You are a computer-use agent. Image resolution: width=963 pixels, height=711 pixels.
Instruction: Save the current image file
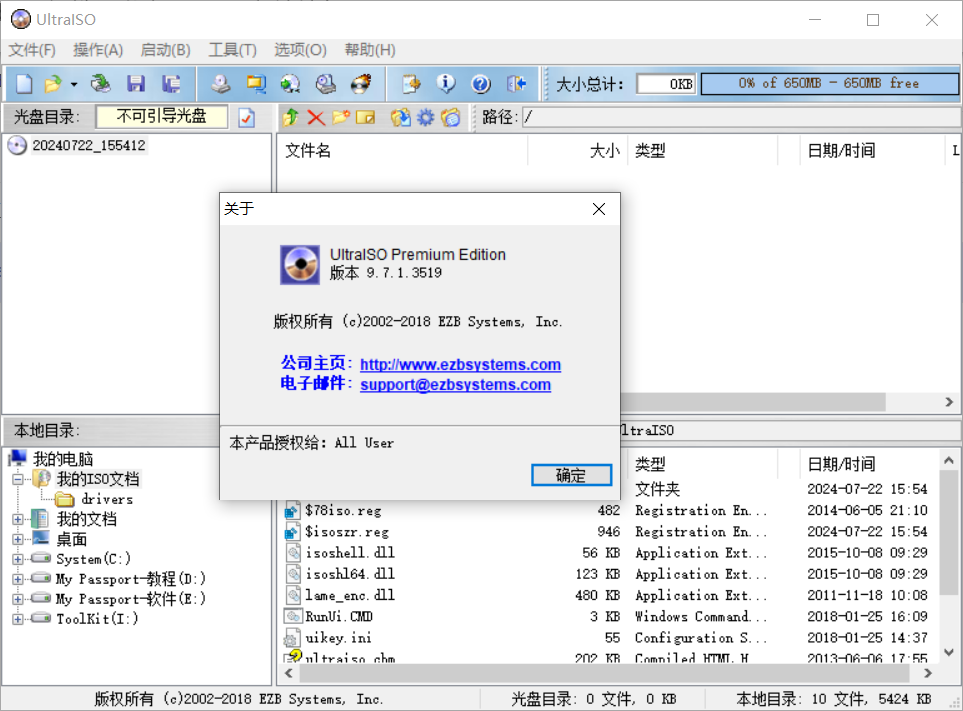coord(136,83)
